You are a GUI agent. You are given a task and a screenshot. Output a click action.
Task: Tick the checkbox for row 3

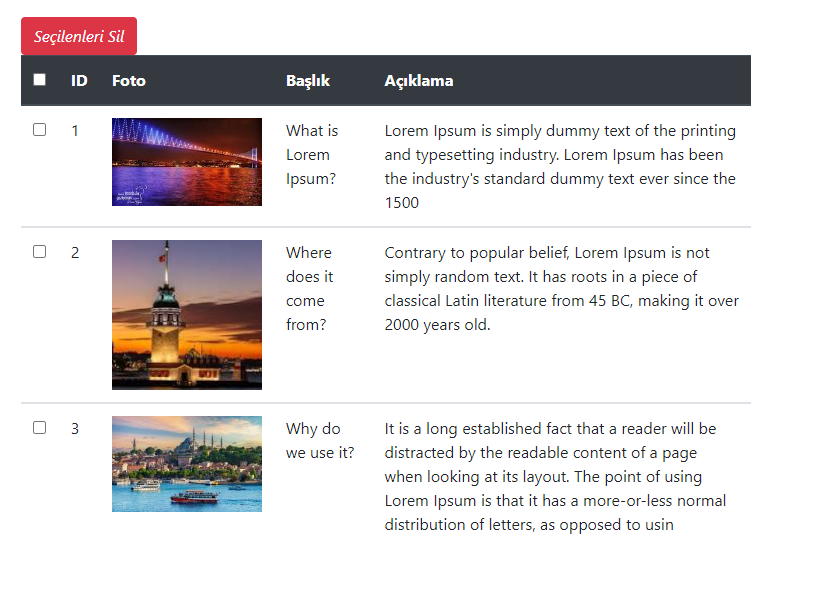(x=40, y=428)
